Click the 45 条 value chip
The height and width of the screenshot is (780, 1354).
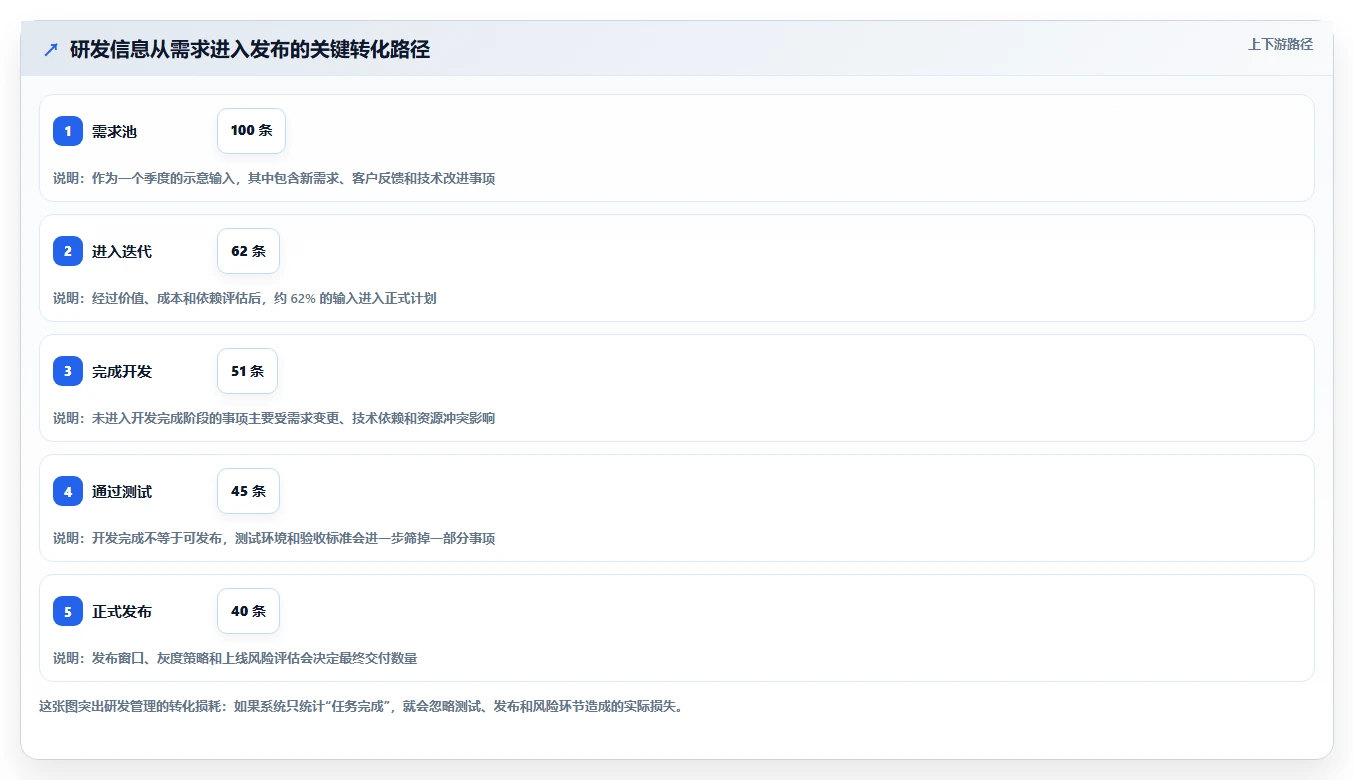(x=248, y=491)
